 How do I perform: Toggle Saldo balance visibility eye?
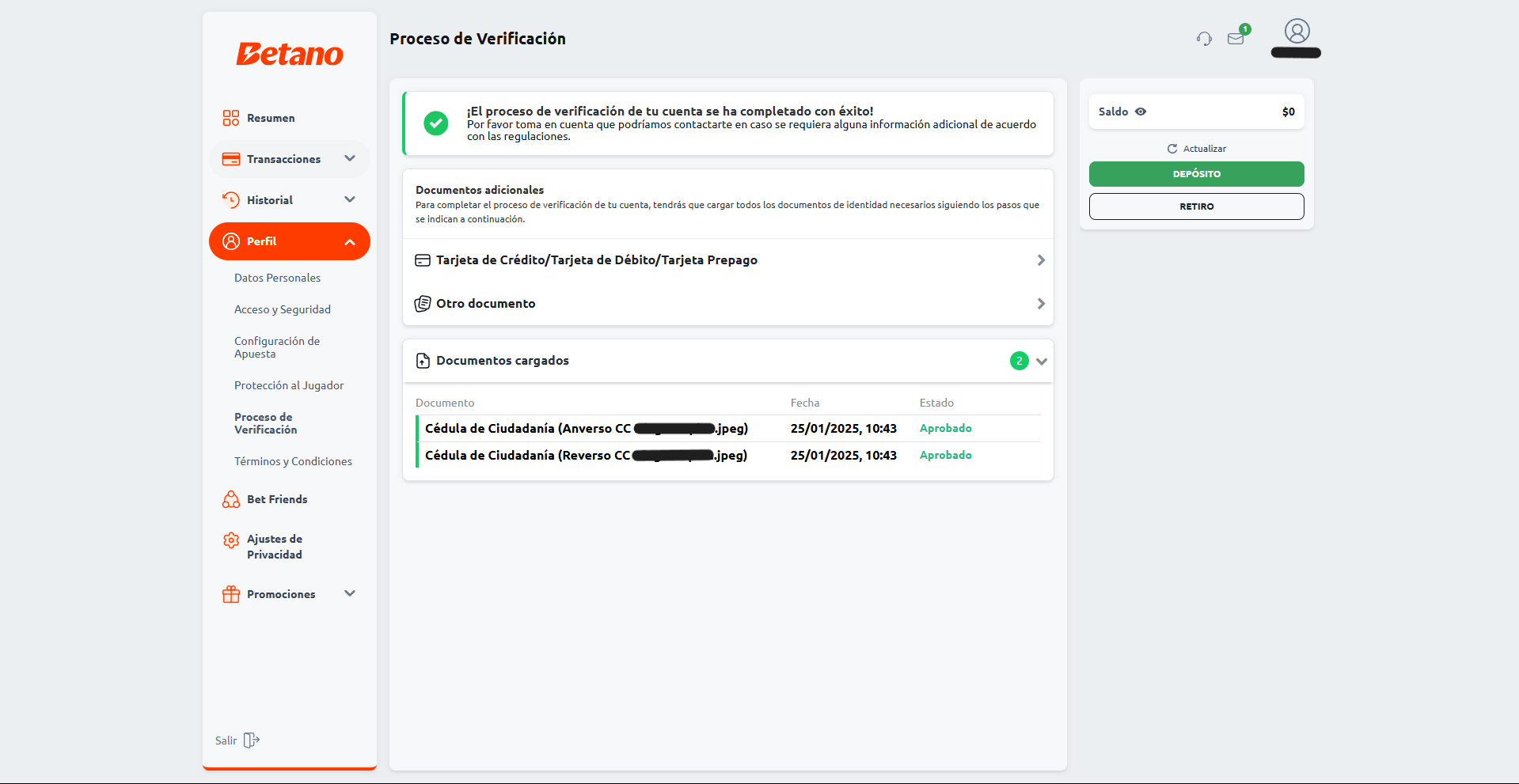coord(1141,112)
